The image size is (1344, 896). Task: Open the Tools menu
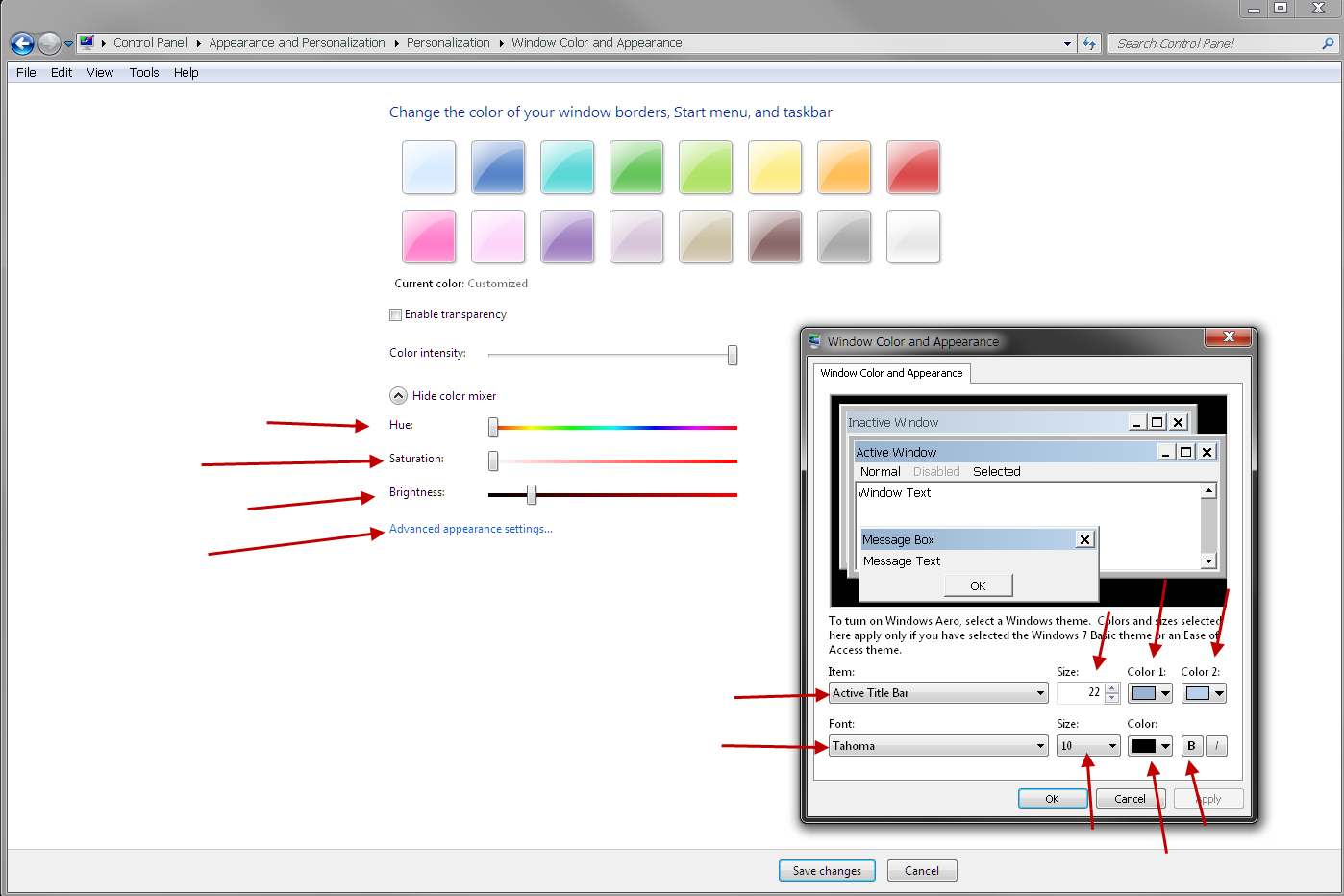pyautogui.click(x=144, y=73)
